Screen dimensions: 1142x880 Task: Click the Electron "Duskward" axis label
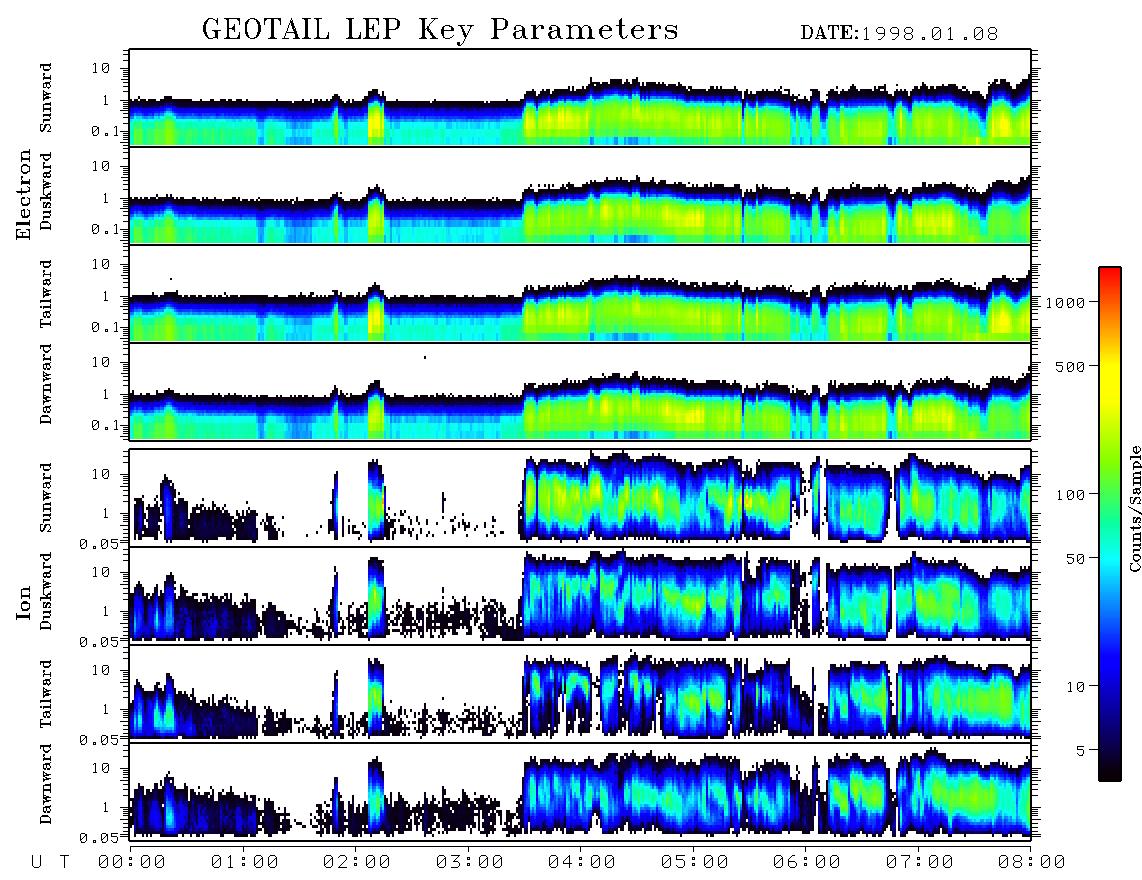pos(46,191)
